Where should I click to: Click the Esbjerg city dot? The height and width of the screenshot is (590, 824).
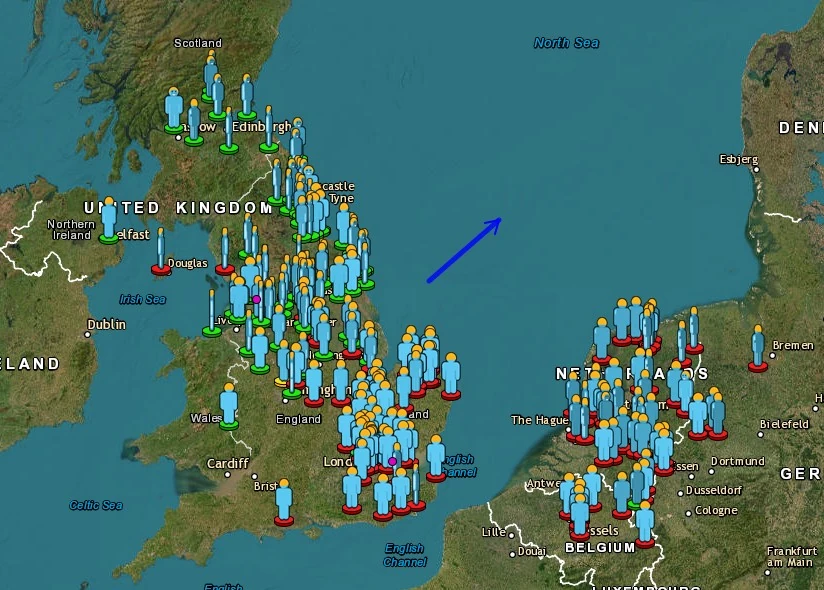(x=757, y=169)
